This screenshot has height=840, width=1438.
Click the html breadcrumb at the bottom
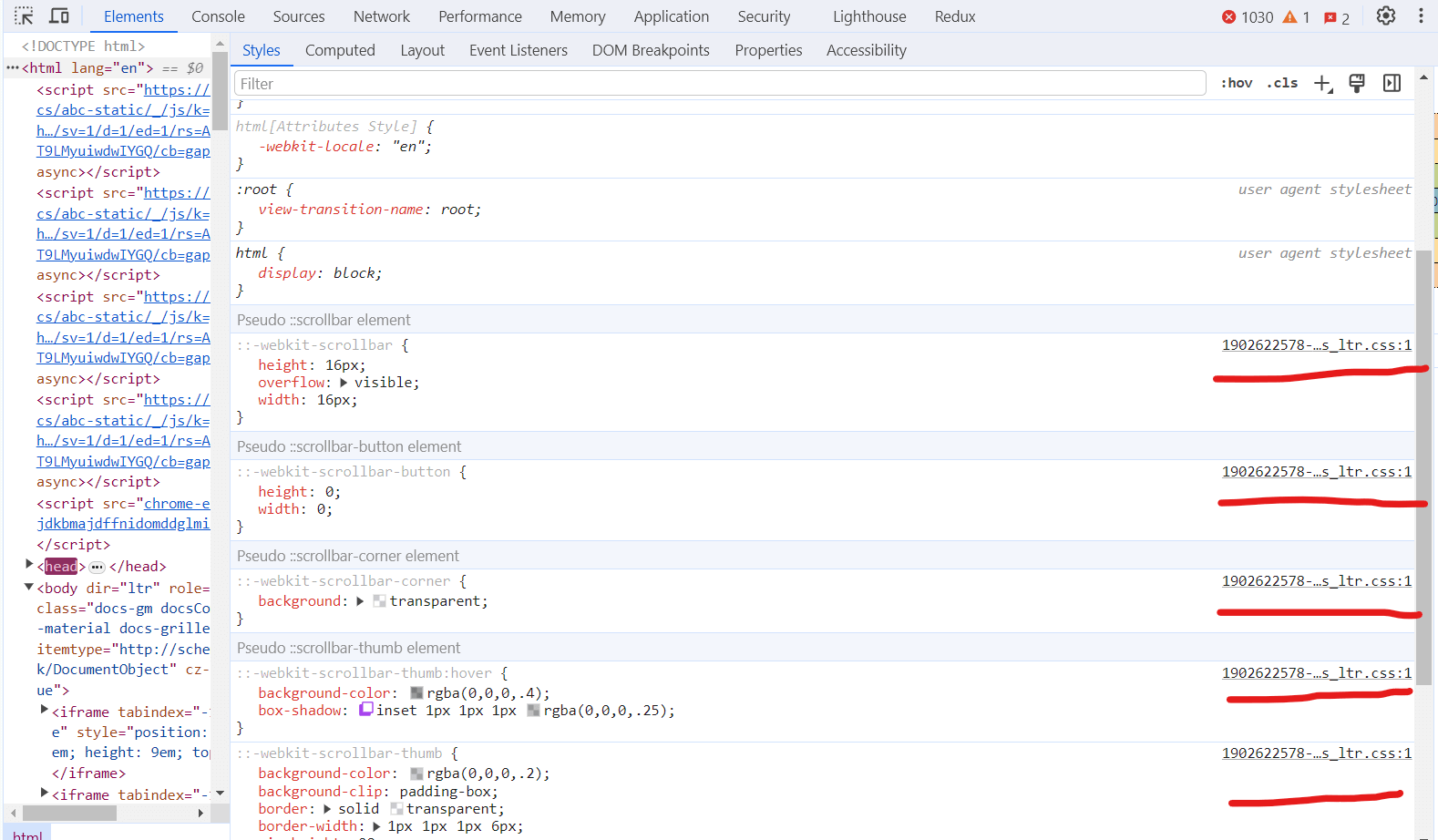[27, 834]
